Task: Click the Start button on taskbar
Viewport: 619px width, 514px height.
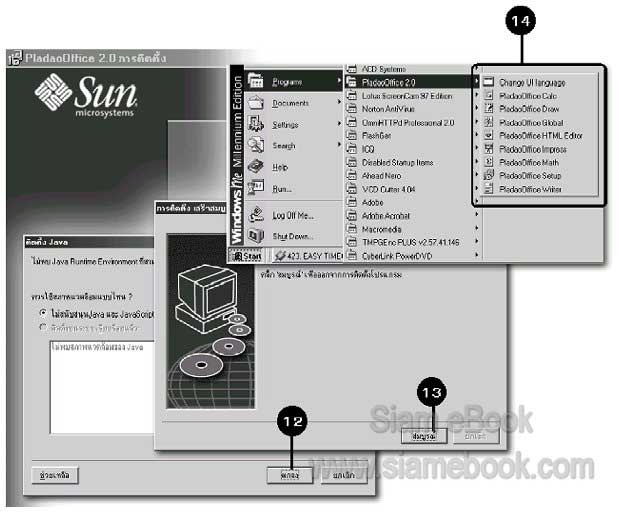Action: click(248, 256)
